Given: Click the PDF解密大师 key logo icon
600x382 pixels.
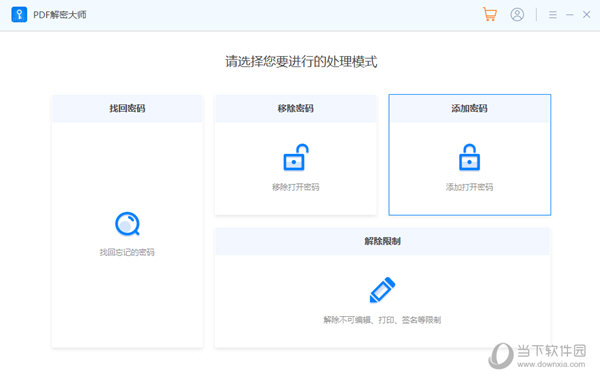Looking at the screenshot, I should [19, 15].
